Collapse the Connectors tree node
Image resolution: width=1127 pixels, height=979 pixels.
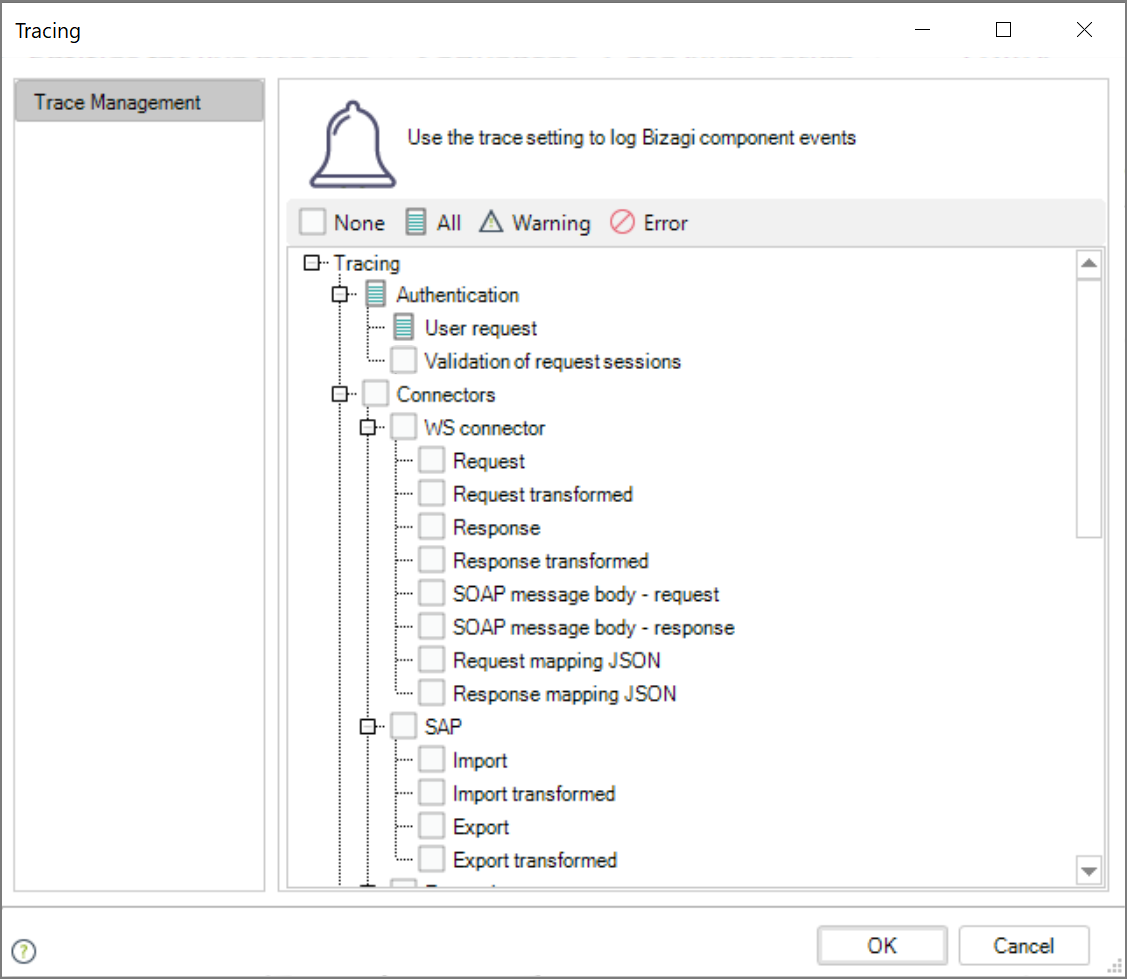point(339,394)
